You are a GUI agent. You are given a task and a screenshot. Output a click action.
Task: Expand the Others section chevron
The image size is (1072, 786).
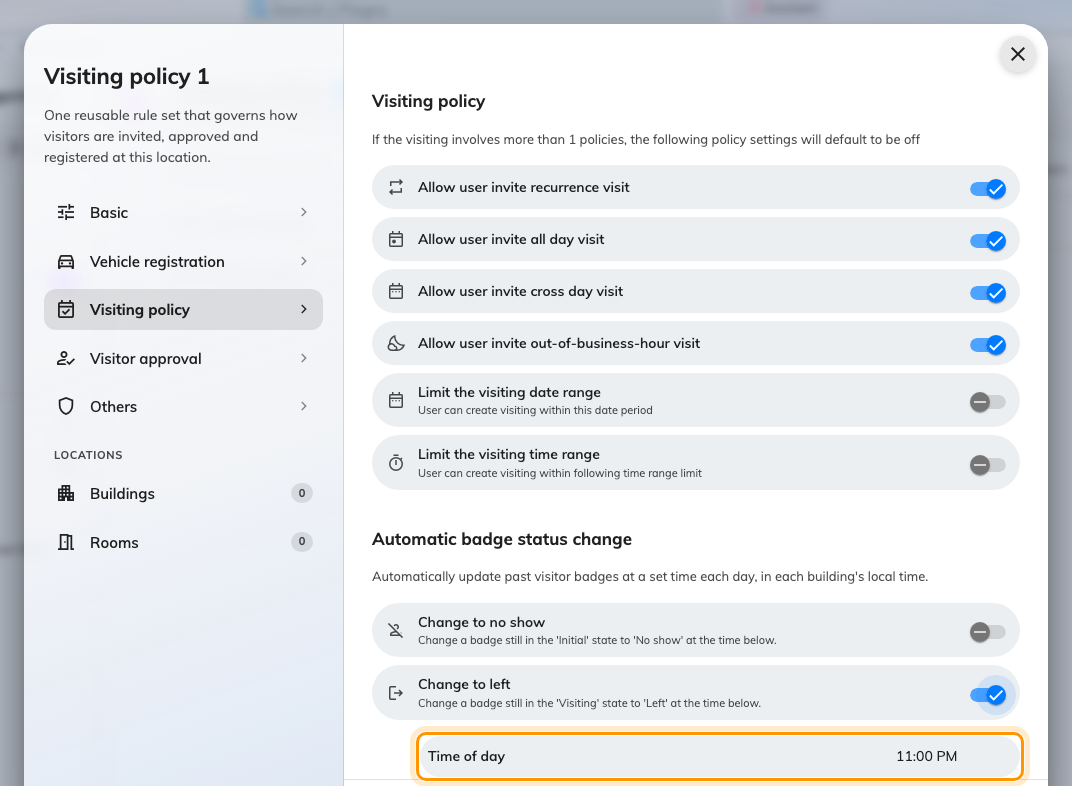(x=304, y=407)
